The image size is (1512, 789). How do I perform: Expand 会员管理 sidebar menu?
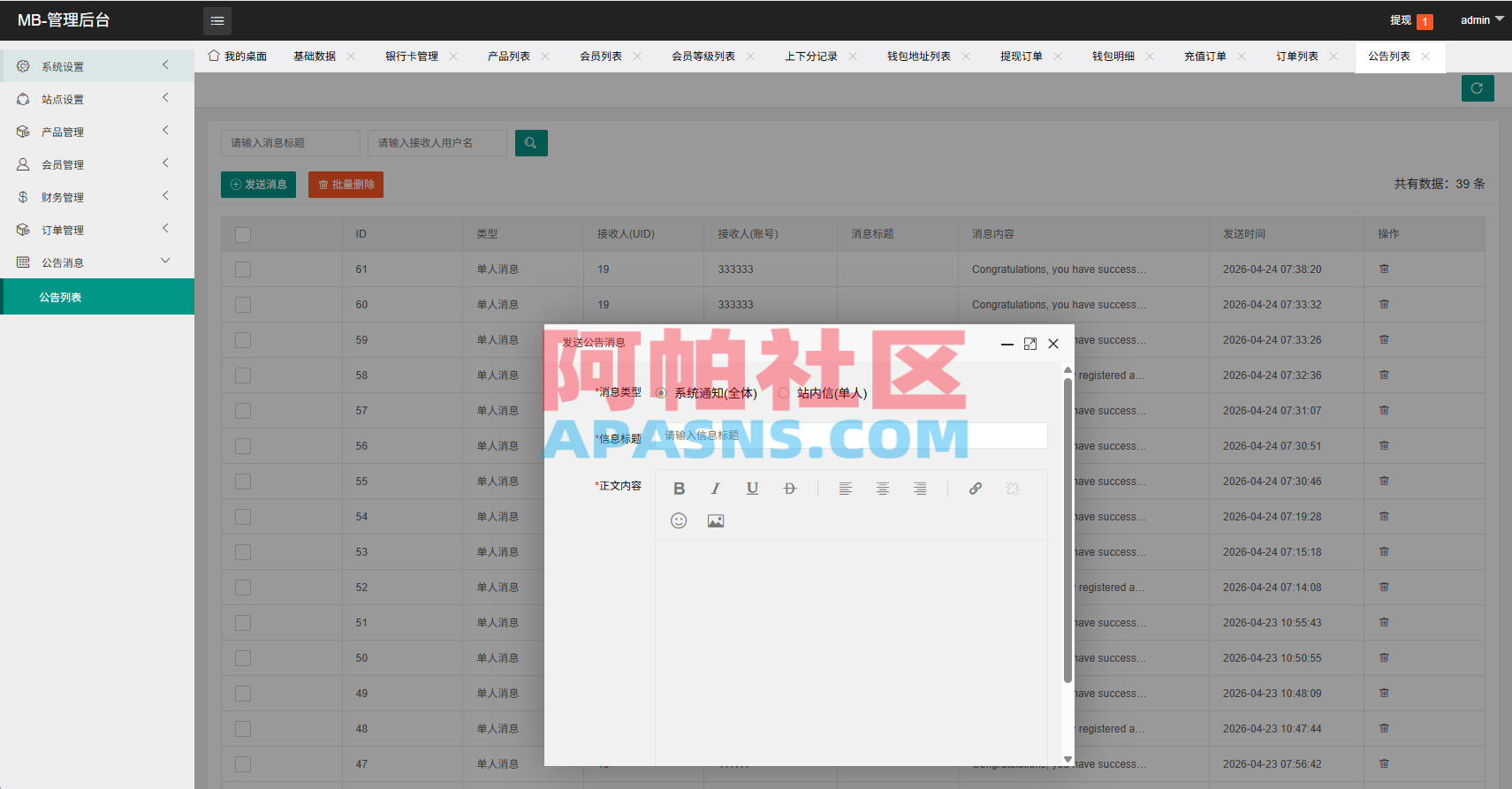pyautogui.click(x=97, y=164)
